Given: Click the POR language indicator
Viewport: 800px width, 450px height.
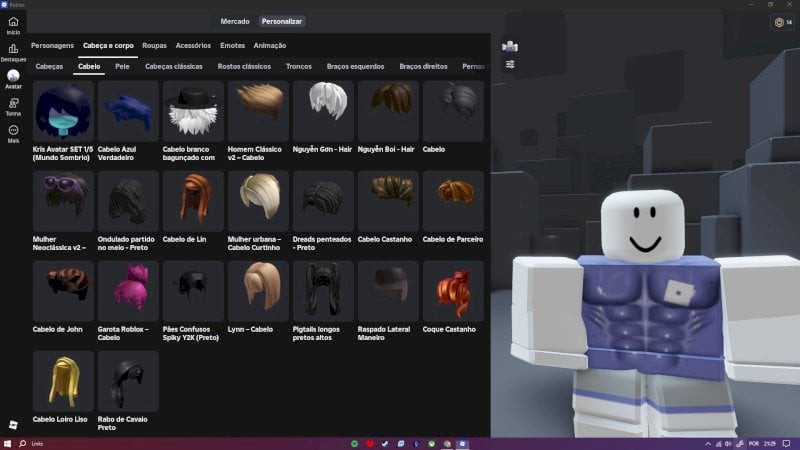Looking at the screenshot, I should click(754, 444).
